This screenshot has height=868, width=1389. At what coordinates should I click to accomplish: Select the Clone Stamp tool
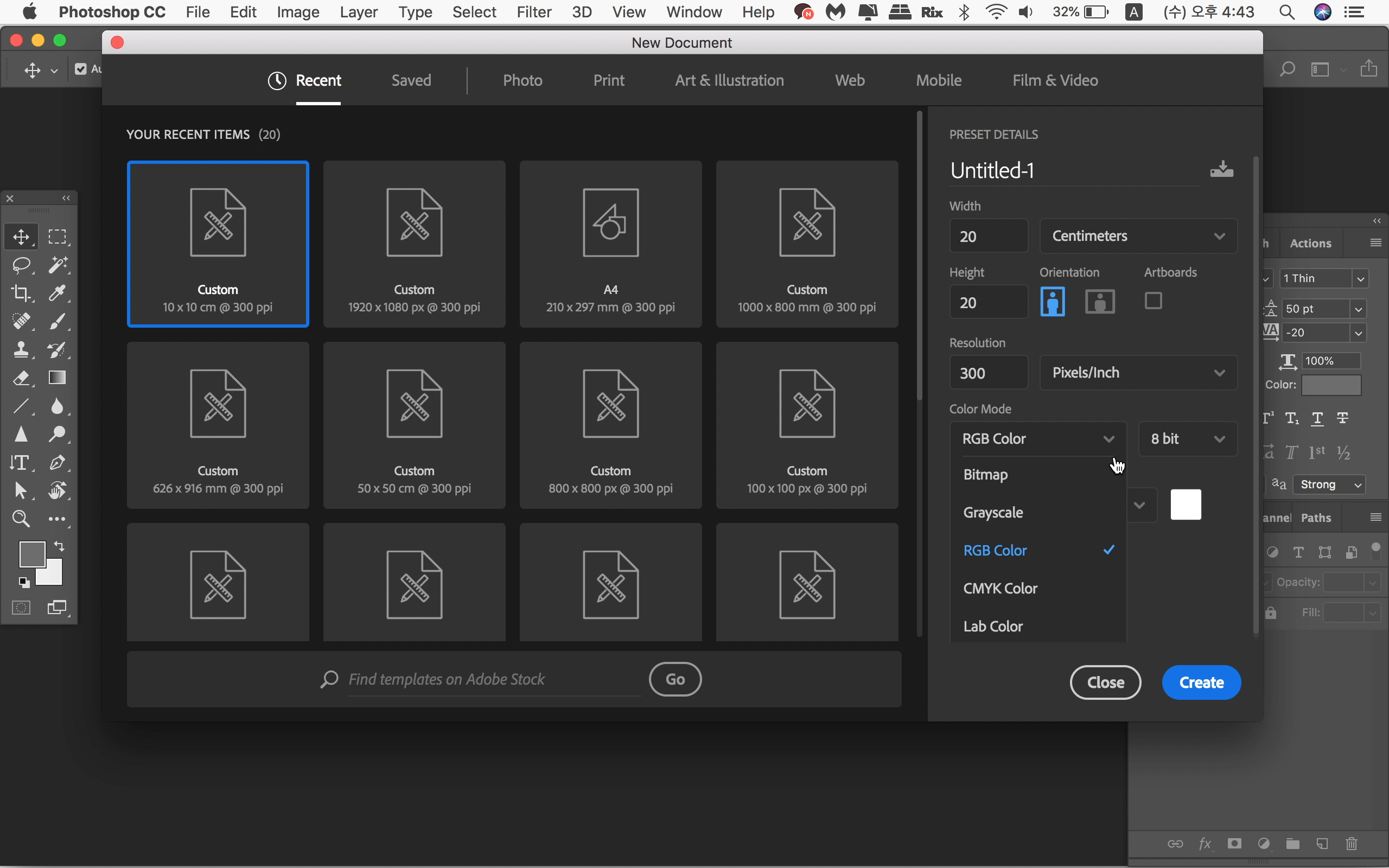22,349
